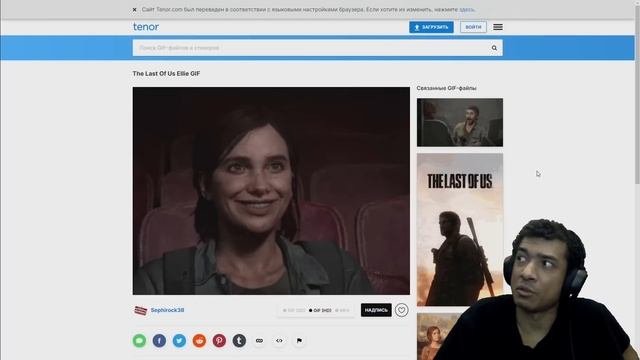The width and height of the screenshot is (640, 360).
Task: Share the GIF on Reddit
Action: click(x=199, y=340)
